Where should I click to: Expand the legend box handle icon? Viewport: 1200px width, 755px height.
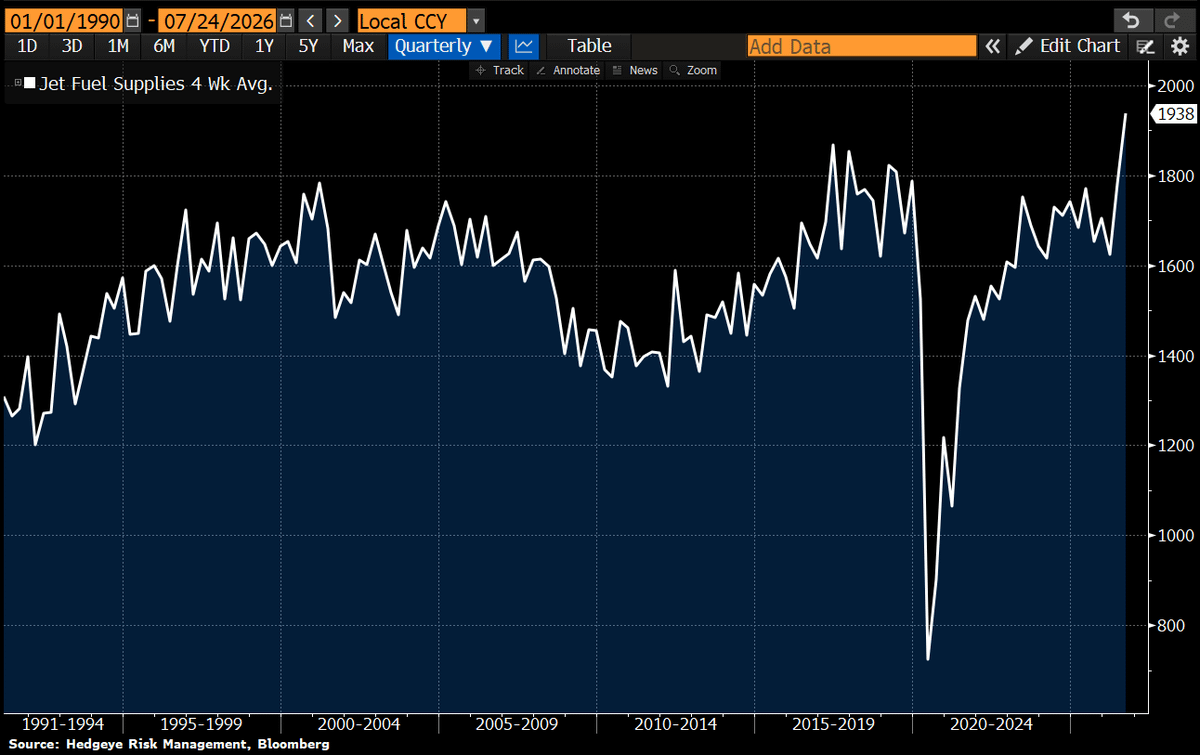(x=17, y=85)
